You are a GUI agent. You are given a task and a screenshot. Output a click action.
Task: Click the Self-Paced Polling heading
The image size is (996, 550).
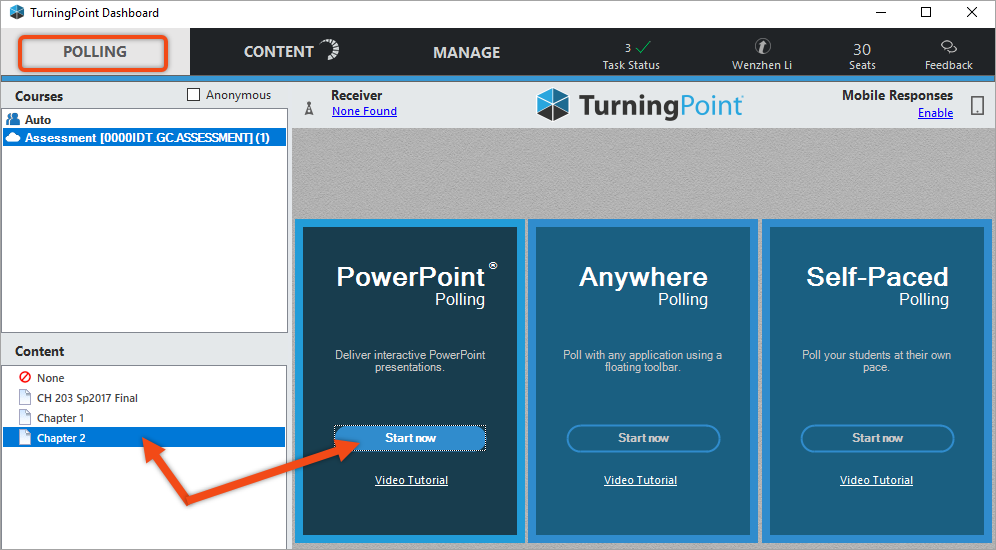pyautogui.click(x=877, y=285)
